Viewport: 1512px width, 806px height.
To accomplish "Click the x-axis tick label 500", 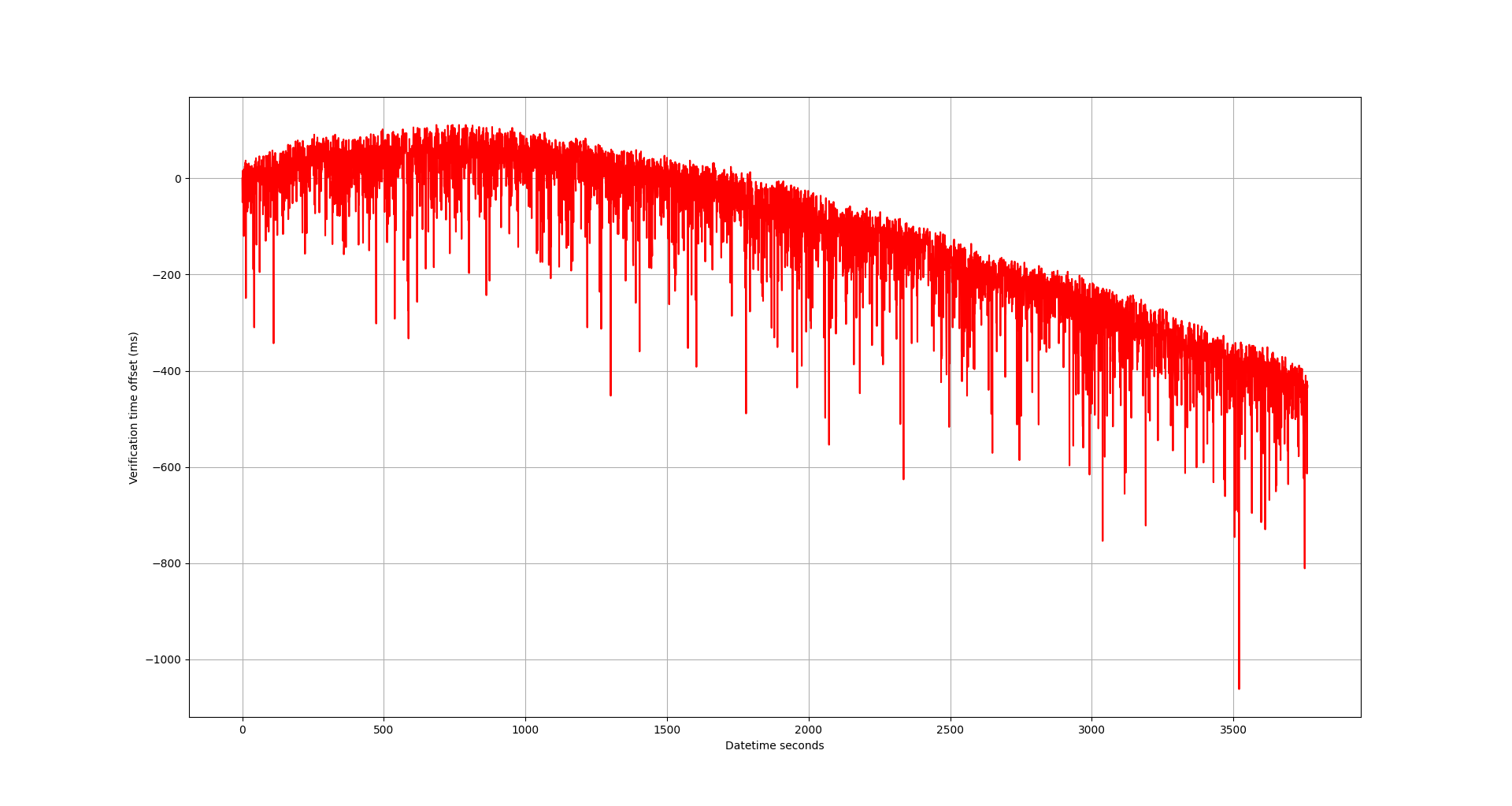I will point(384,730).
